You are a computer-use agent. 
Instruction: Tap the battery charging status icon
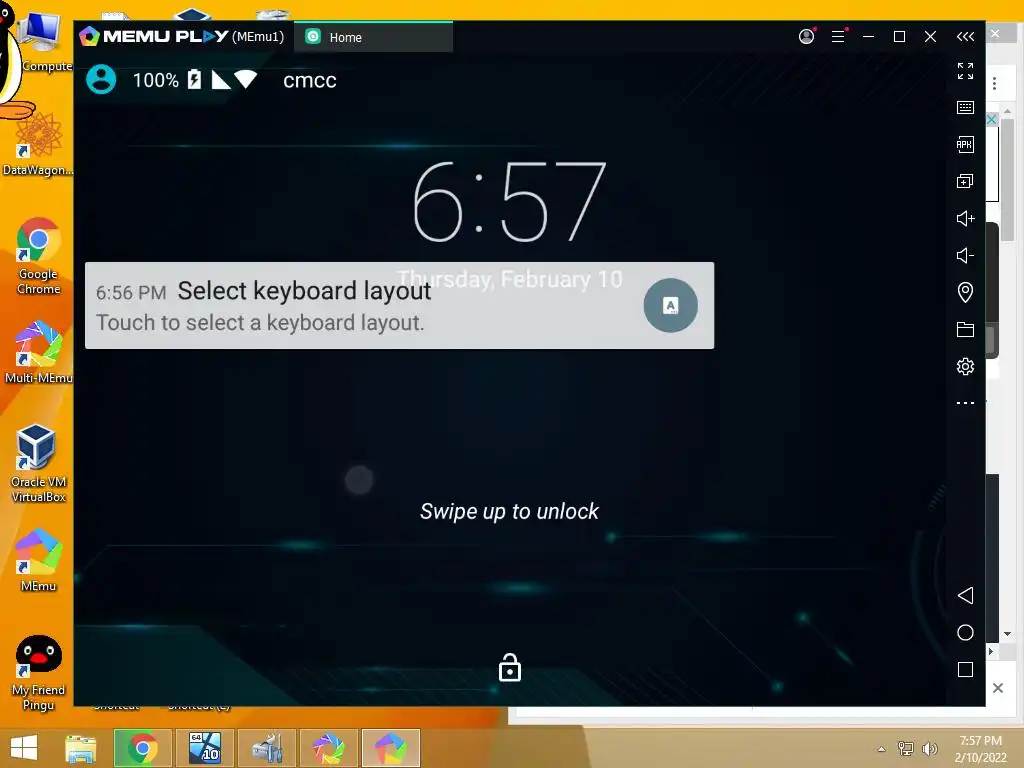click(x=195, y=79)
